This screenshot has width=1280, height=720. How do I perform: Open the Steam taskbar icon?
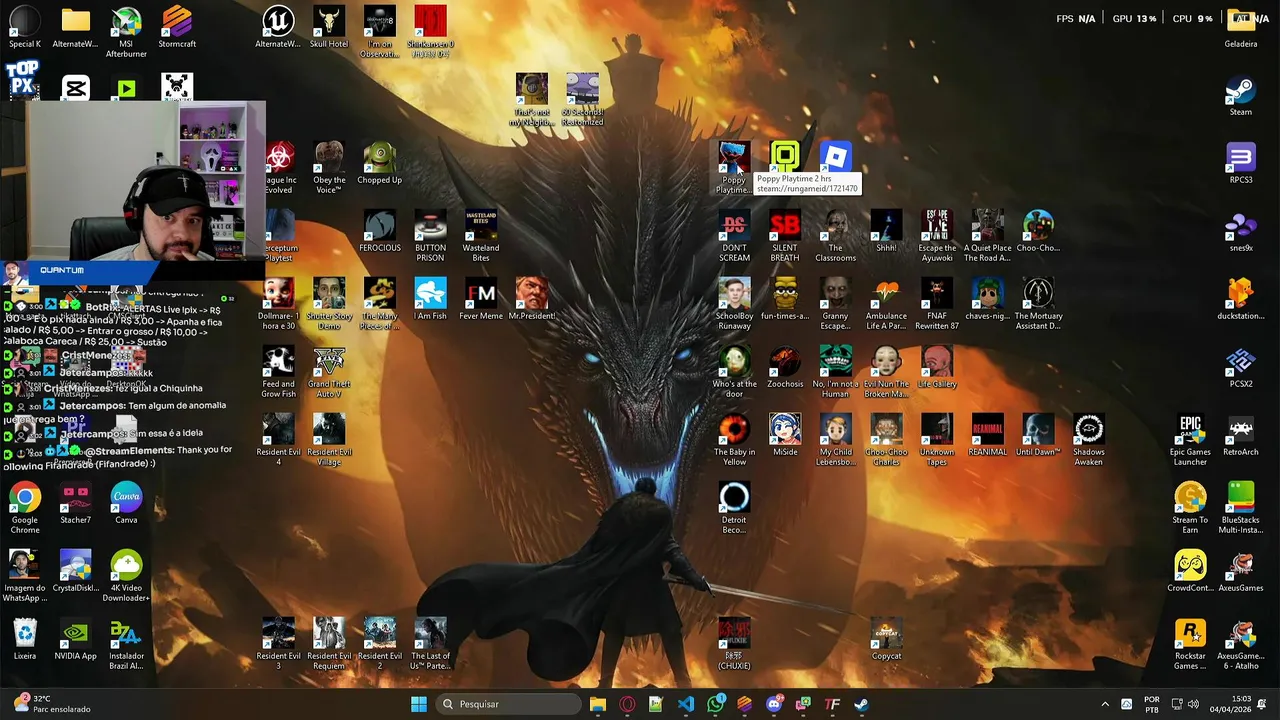tap(861, 704)
